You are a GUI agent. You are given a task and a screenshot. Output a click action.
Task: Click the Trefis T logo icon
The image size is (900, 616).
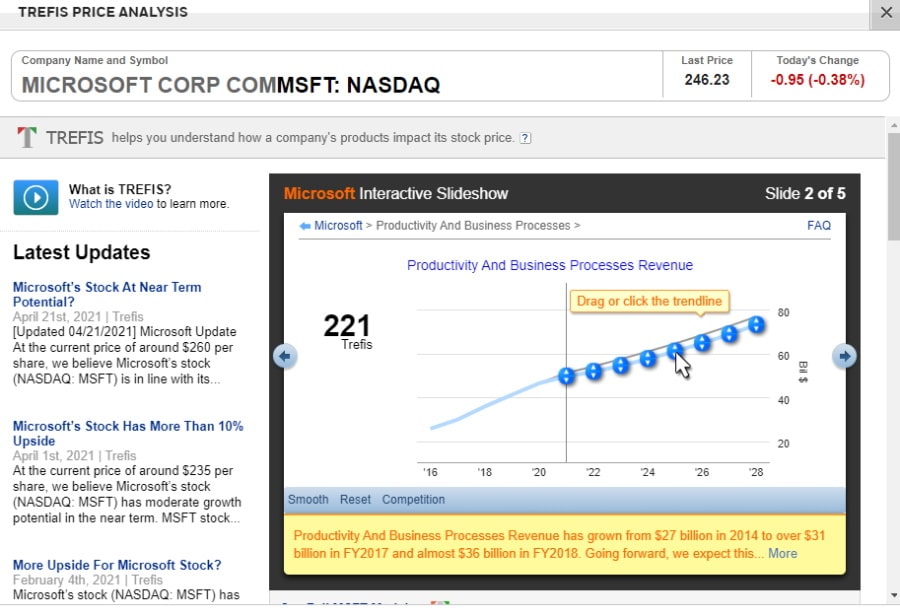[26, 138]
